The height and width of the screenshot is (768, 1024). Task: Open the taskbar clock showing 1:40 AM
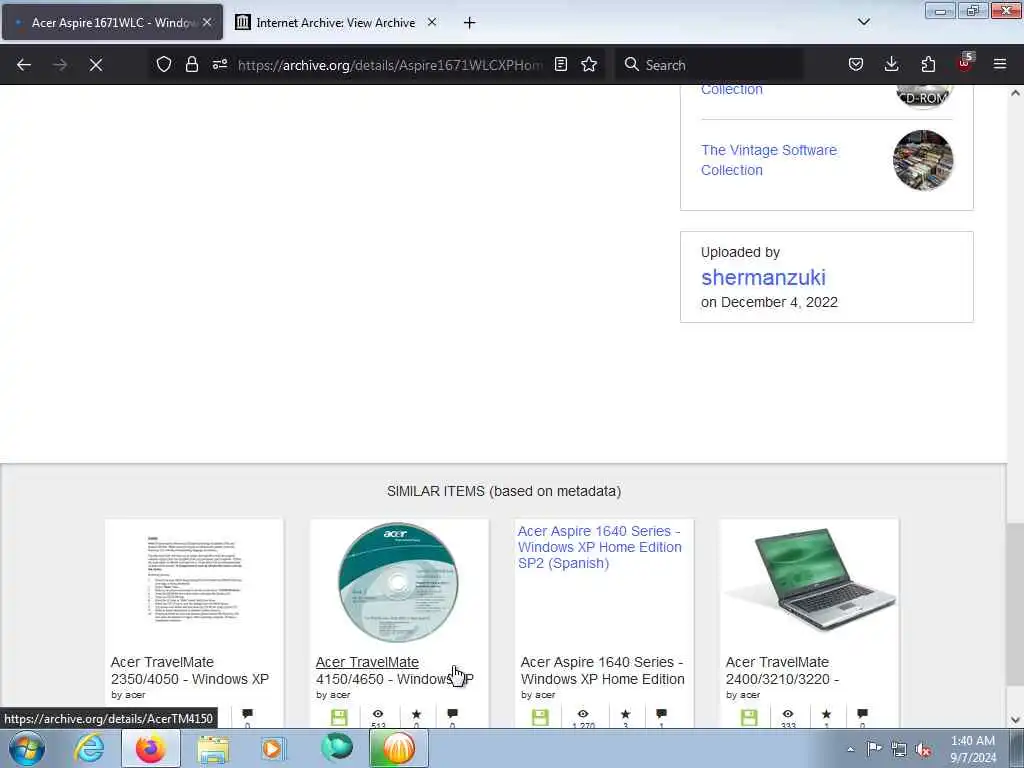(973, 749)
